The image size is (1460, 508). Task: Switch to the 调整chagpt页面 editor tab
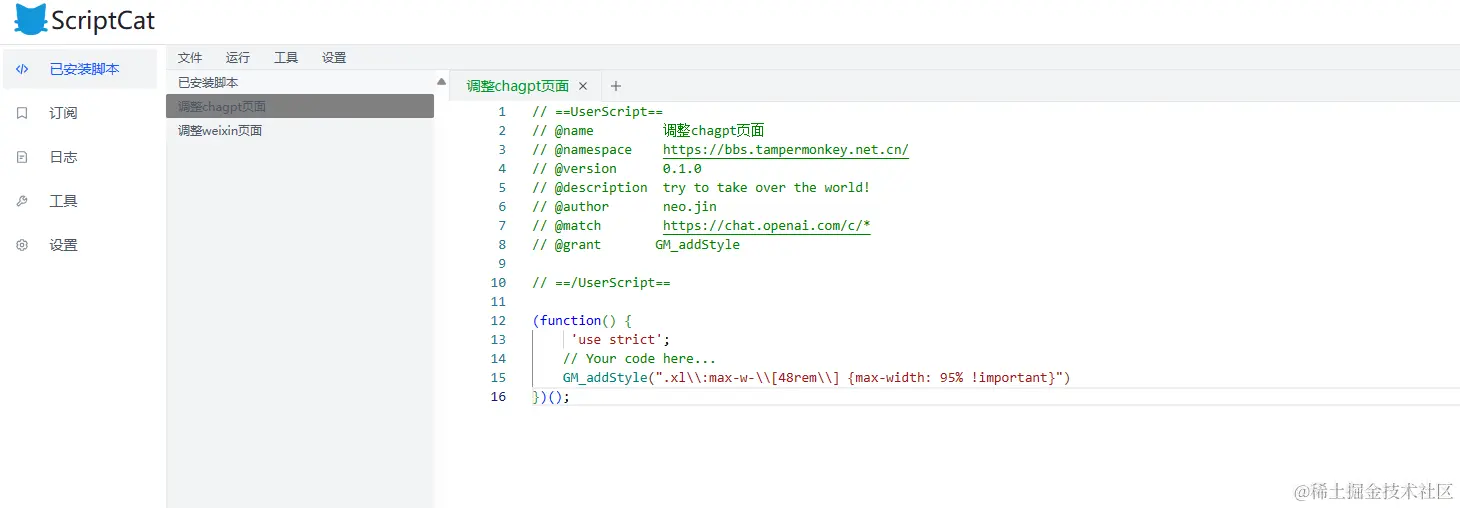pyautogui.click(x=517, y=86)
